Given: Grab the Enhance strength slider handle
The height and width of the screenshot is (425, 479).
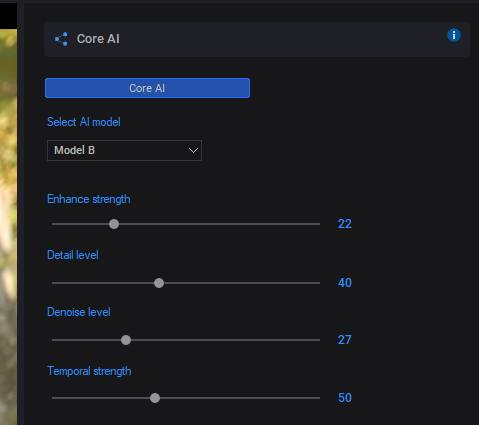Looking at the screenshot, I should (x=114, y=224).
